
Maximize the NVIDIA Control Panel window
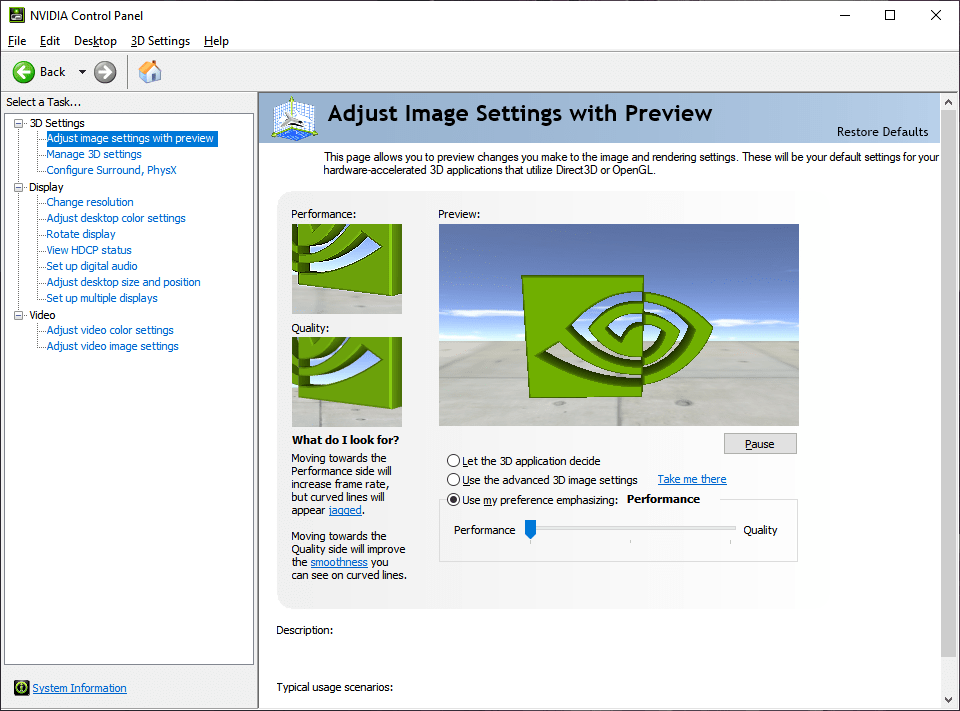coord(890,15)
